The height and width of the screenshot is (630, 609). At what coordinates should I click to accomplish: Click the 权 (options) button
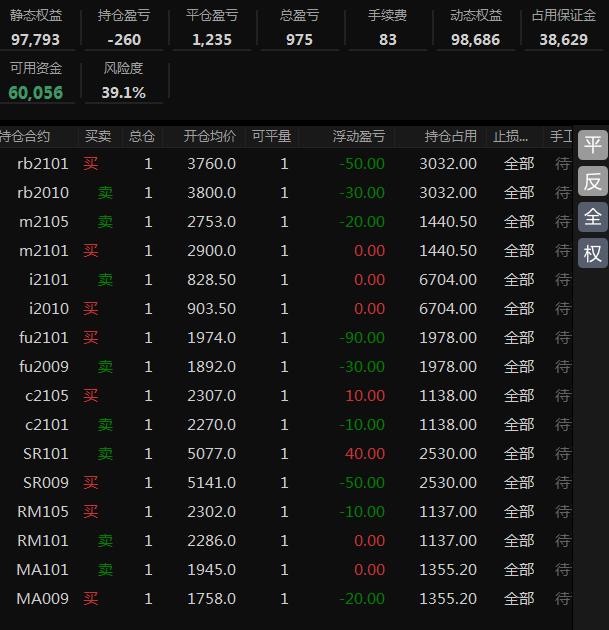(x=593, y=253)
